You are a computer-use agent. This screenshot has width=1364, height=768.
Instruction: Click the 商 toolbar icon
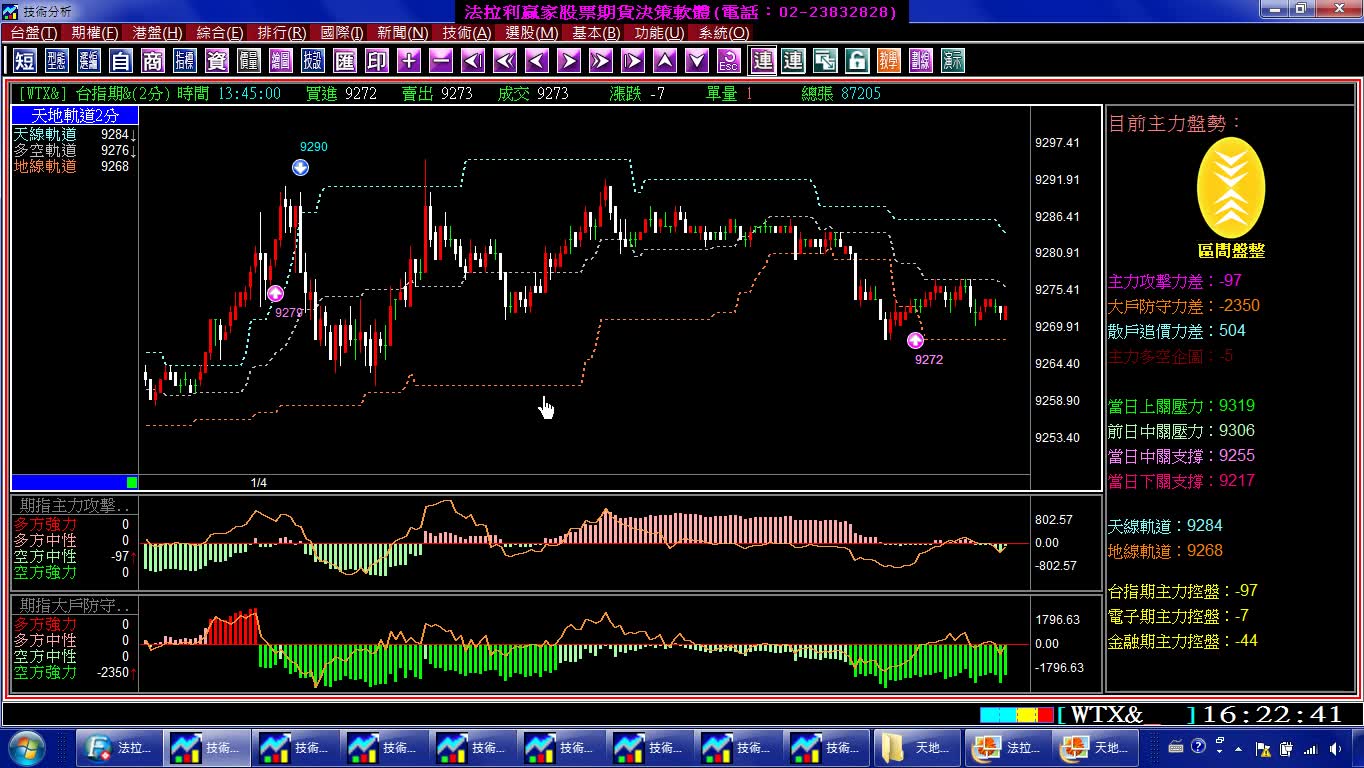[153, 61]
